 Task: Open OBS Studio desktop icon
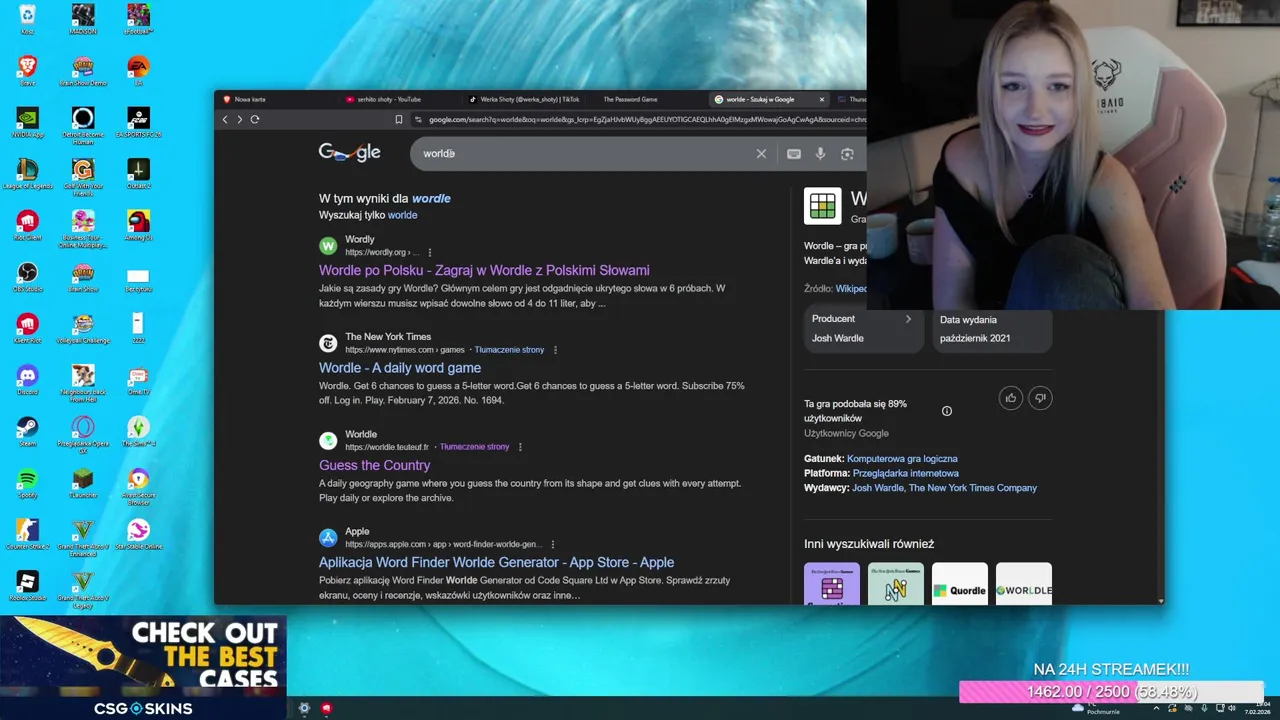27,277
